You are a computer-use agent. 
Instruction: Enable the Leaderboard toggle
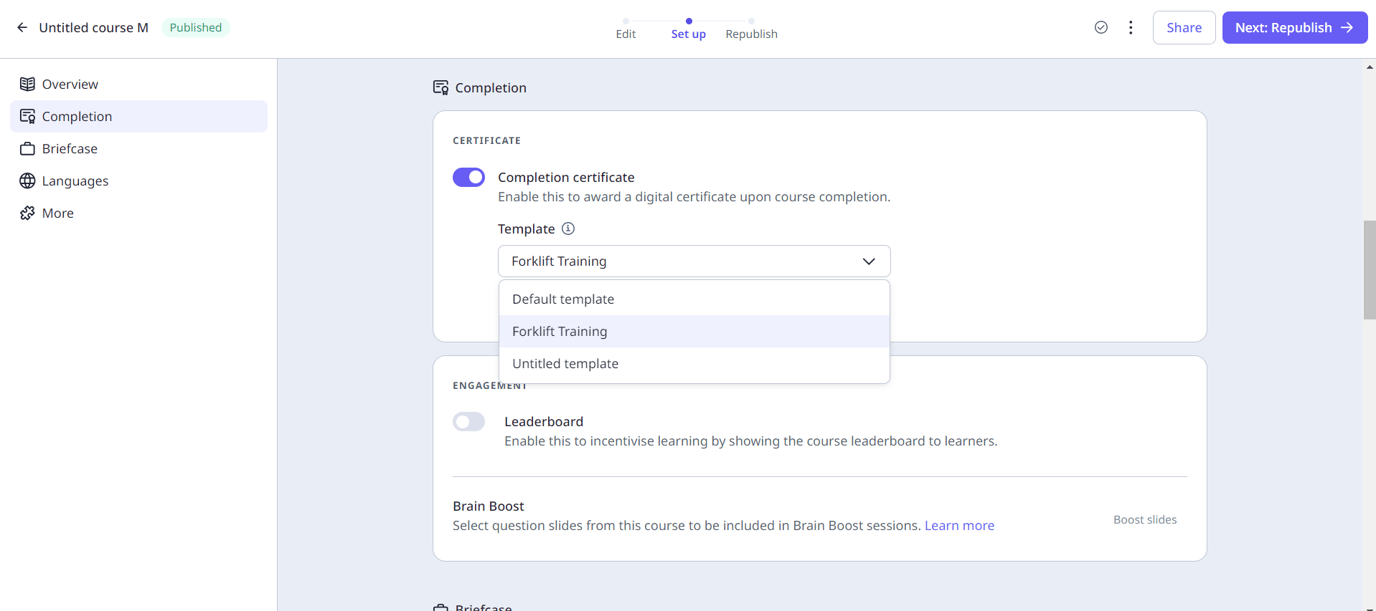pyautogui.click(x=468, y=421)
